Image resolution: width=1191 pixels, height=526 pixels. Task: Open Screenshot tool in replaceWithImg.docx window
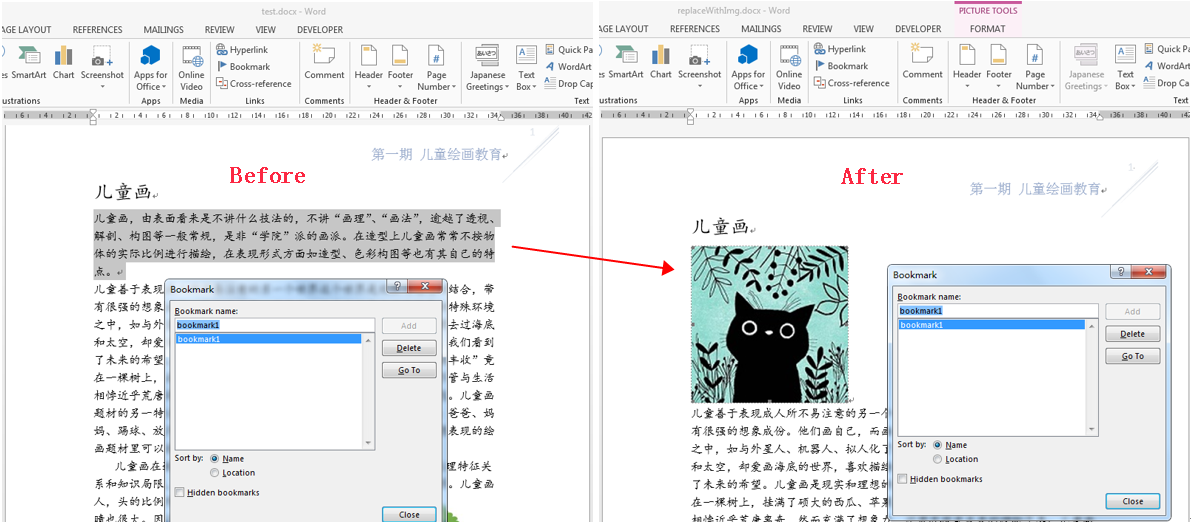tap(700, 67)
